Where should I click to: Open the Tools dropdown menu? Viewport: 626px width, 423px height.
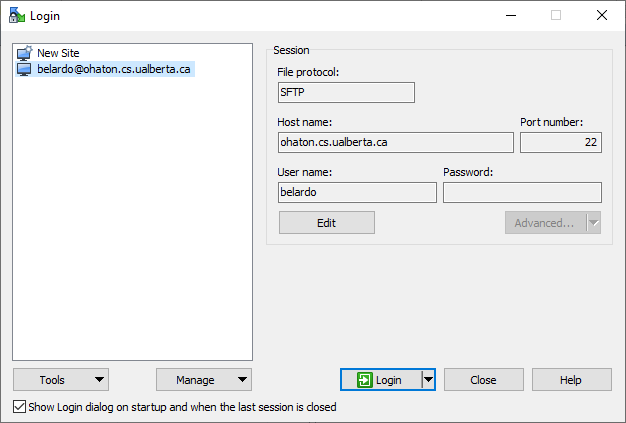pyautogui.click(x=61, y=380)
